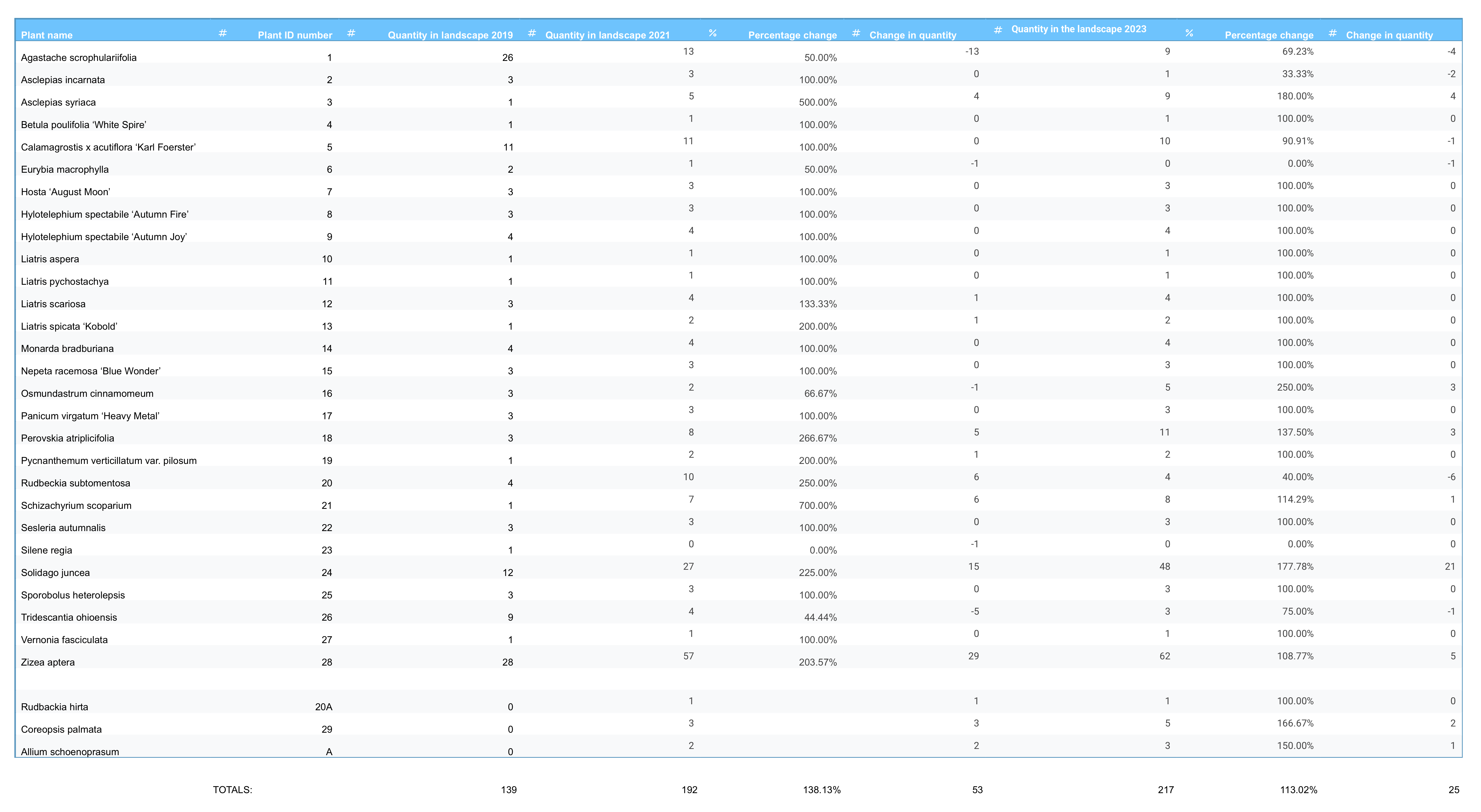The image size is (1481, 812).
Task: Select the Quantity in landscape 2019 header
Action: [450, 35]
